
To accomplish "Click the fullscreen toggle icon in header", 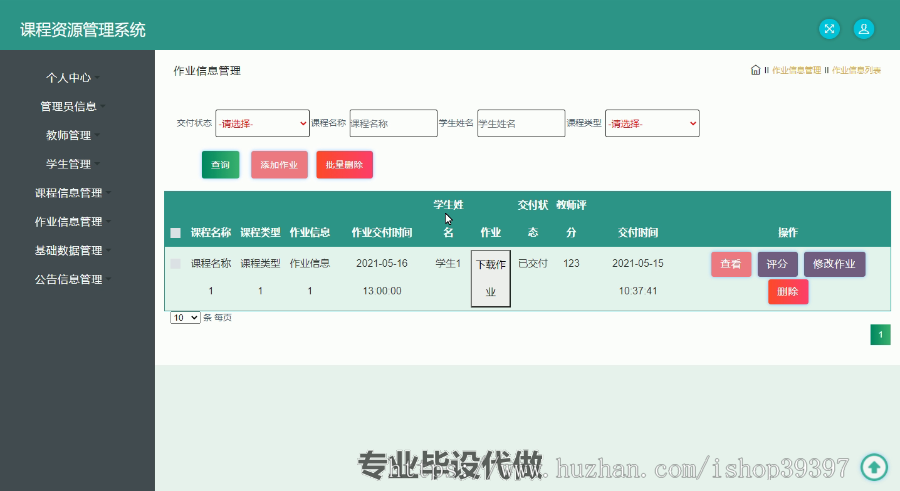I will (829, 29).
